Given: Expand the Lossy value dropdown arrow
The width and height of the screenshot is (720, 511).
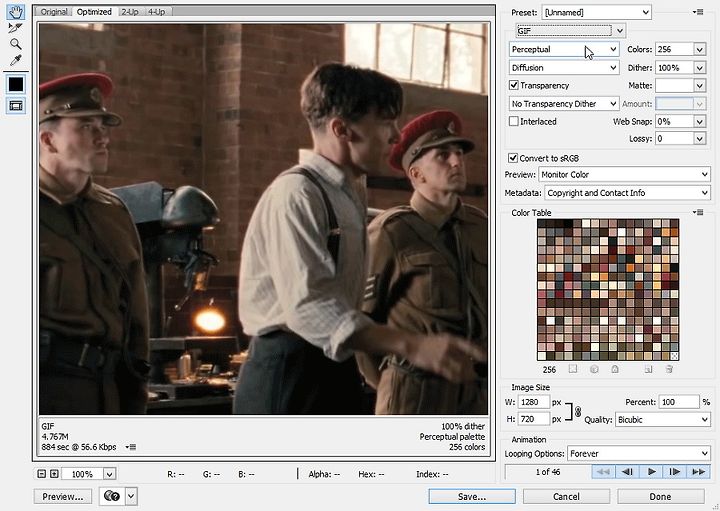Looking at the screenshot, I should pyautogui.click(x=699, y=139).
